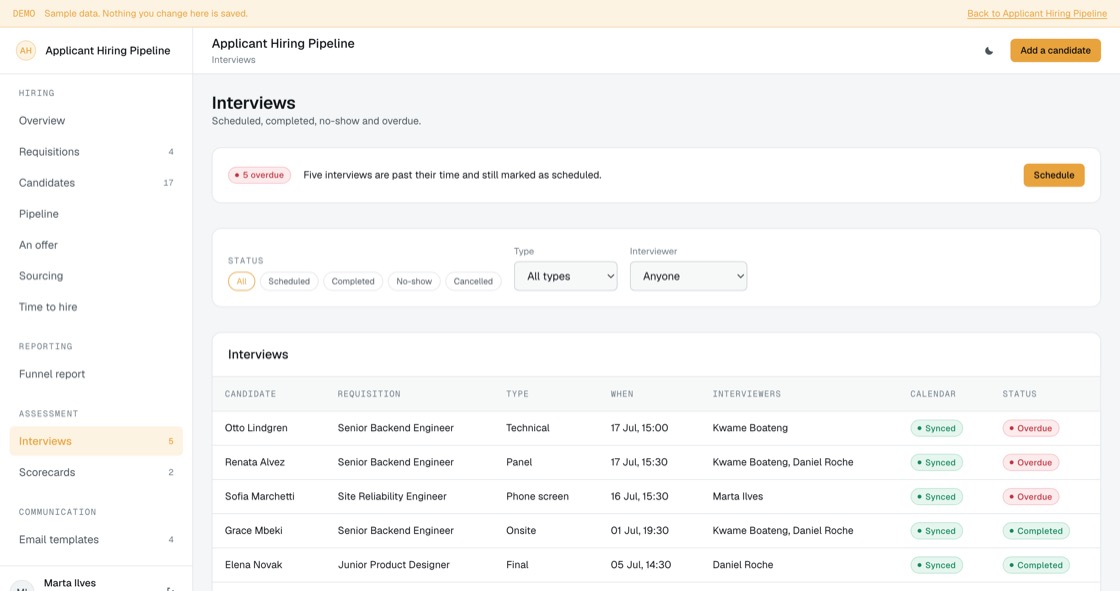Click Marta Ilves interviewer cell
The image size is (1120, 591).
737,497
